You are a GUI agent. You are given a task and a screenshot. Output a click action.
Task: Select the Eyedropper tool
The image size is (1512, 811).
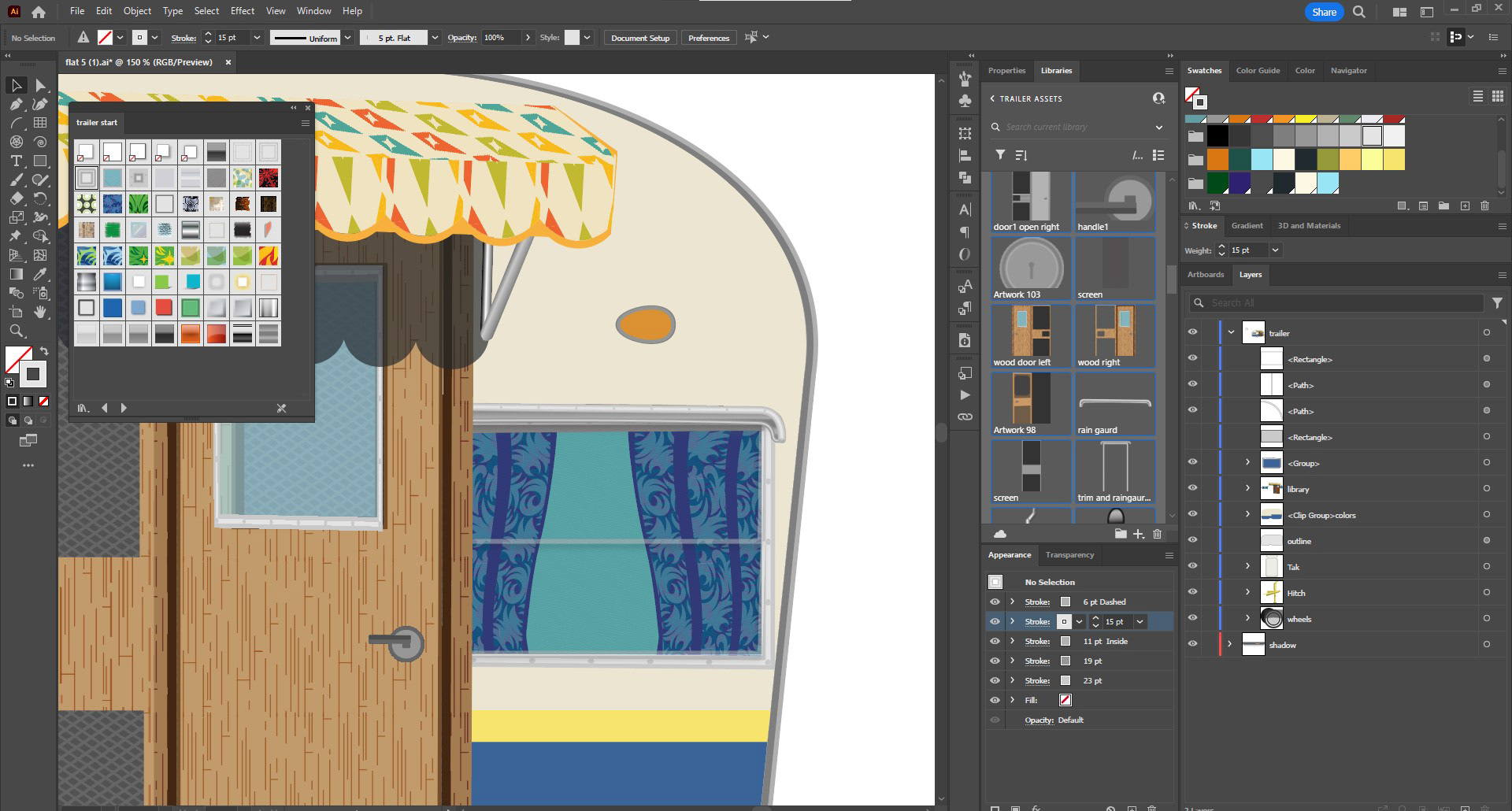point(40,274)
